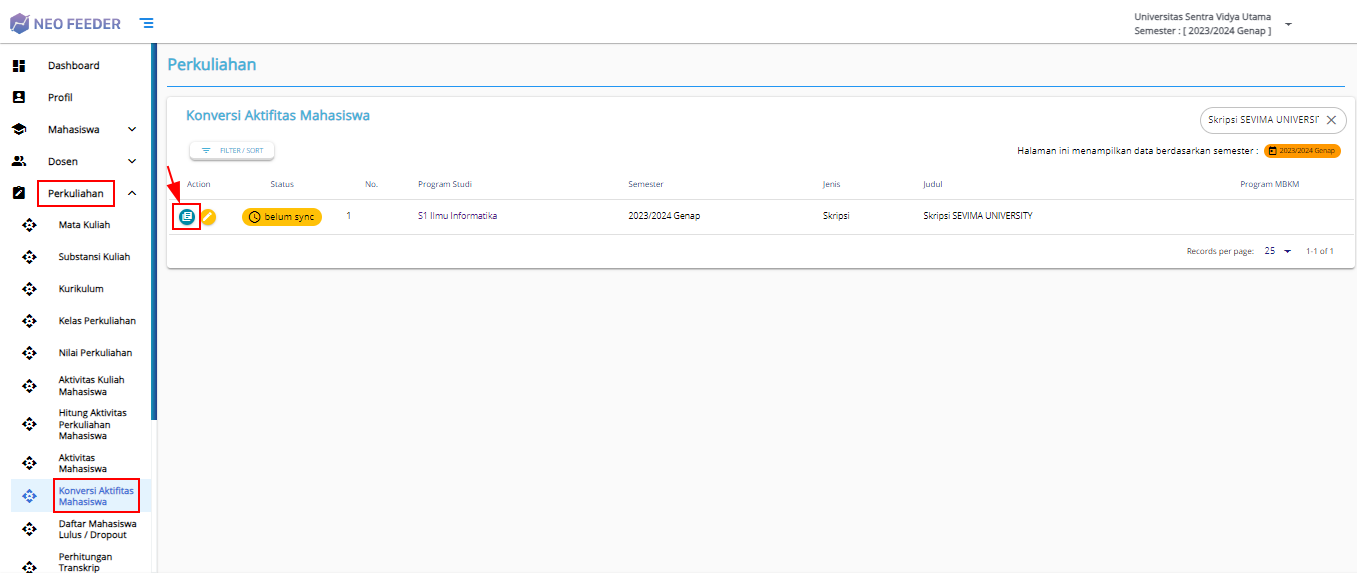
Task: Click the Judul column header
Action: [x=933, y=185]
